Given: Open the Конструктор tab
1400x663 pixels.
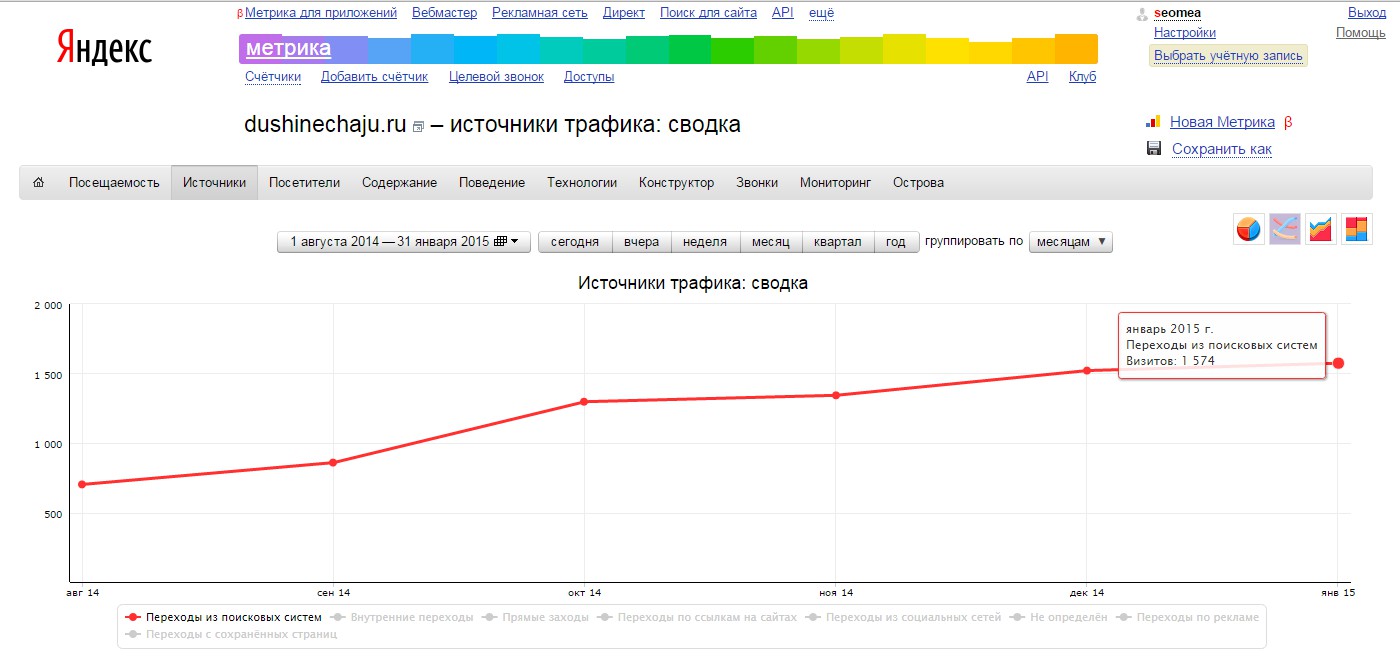Looking at the screenshot, I should click(x=677, y=183).
